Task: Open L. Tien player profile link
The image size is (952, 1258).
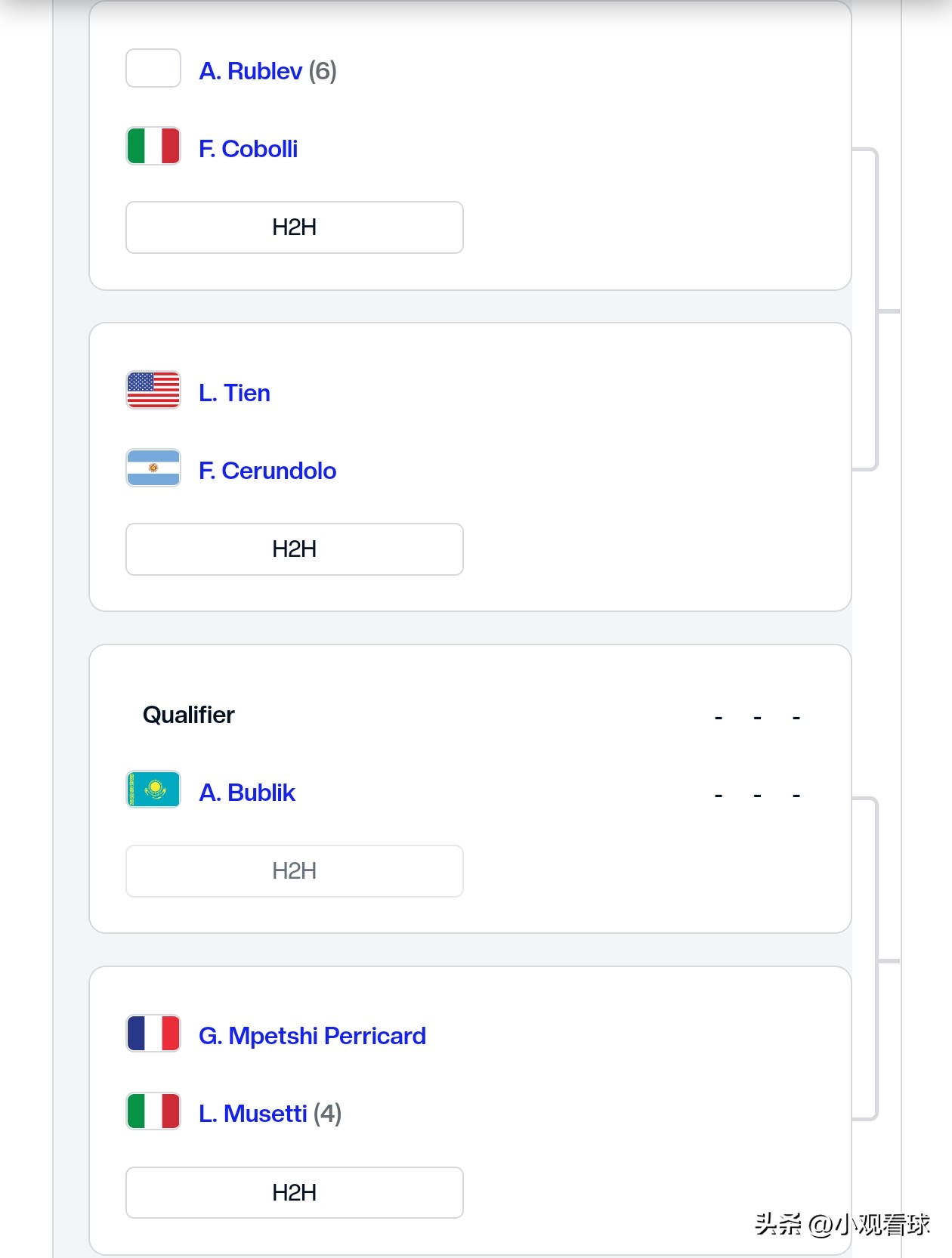Action: (234, 393)
